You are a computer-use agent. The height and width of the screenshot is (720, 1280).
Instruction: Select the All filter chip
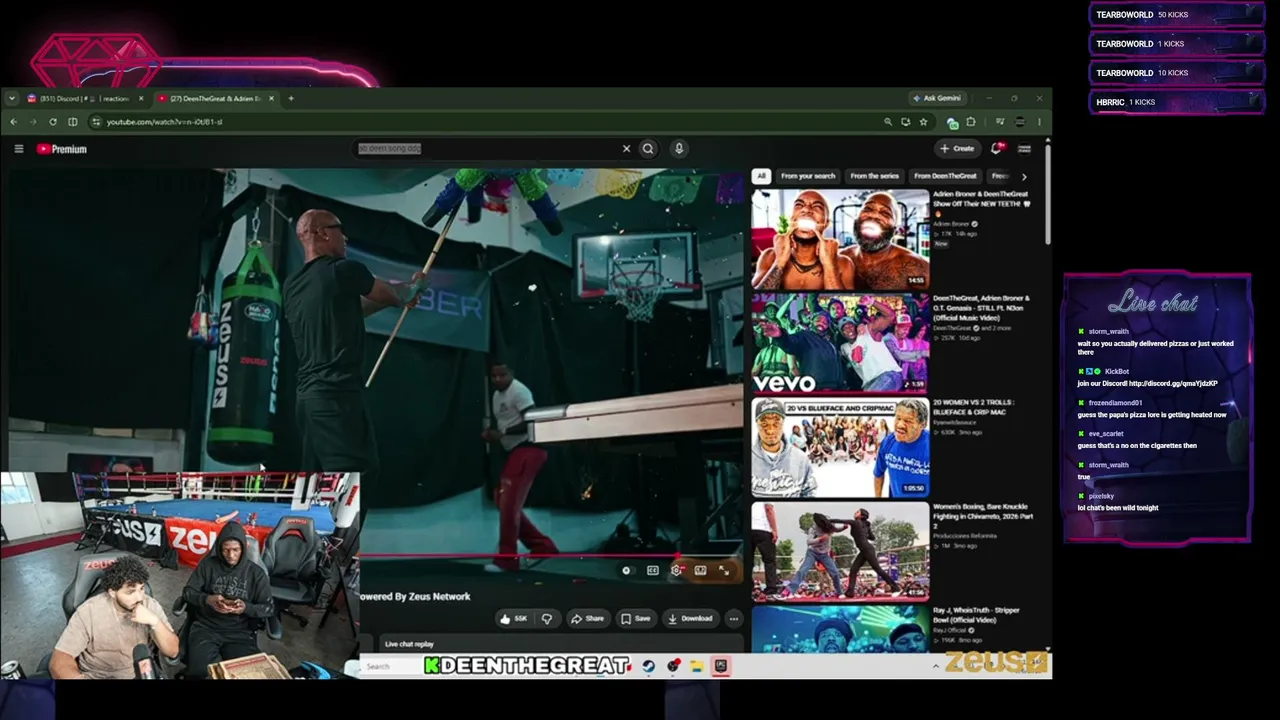click(761, 176)
